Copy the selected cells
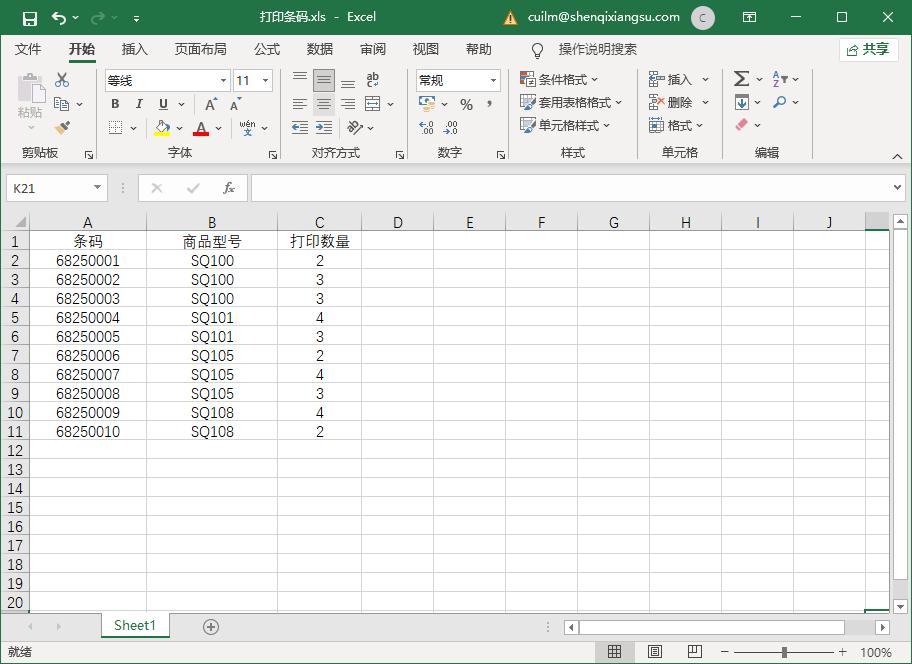 point(62,104)
